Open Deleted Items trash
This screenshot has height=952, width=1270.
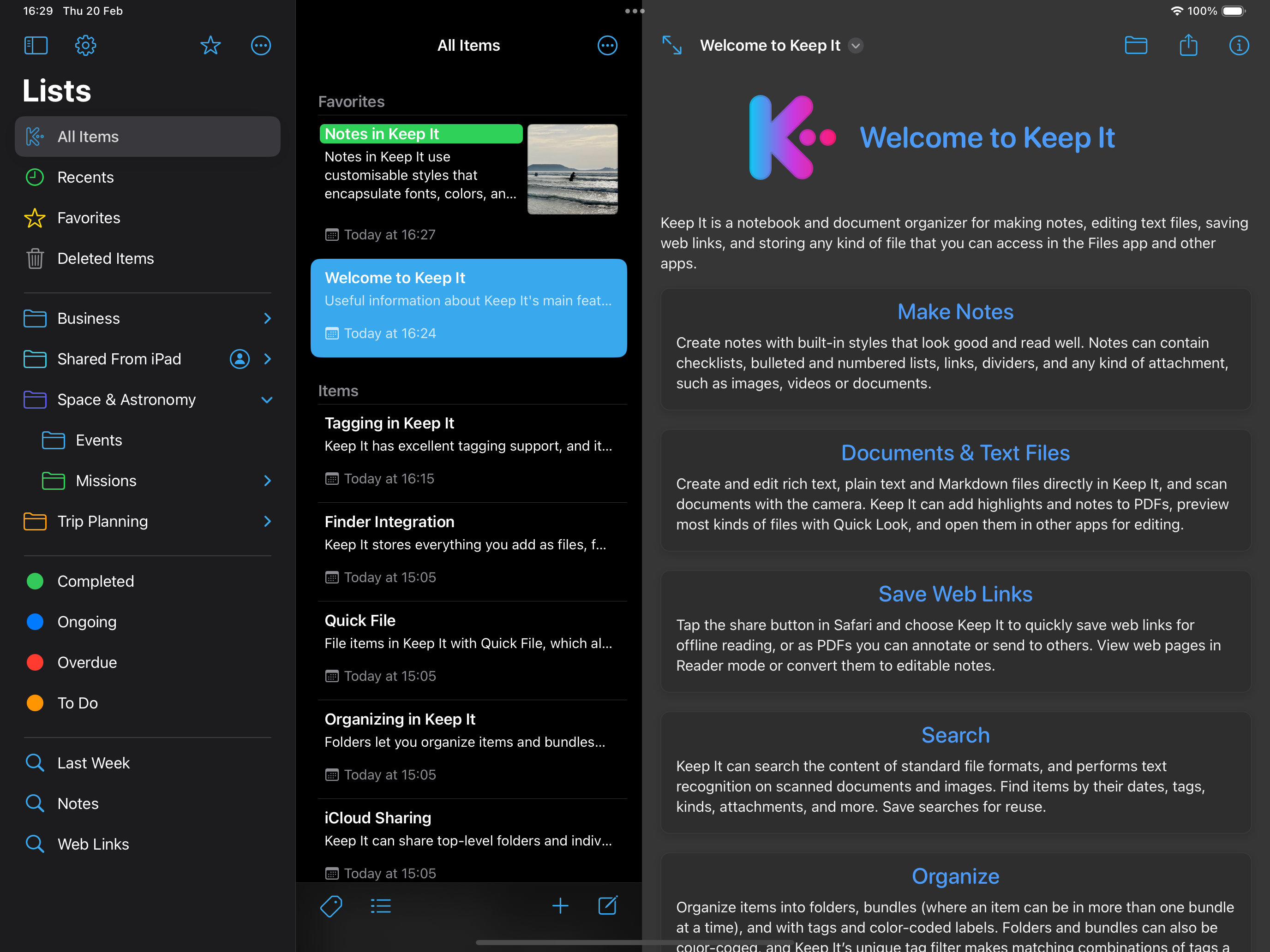coord(148,259)
